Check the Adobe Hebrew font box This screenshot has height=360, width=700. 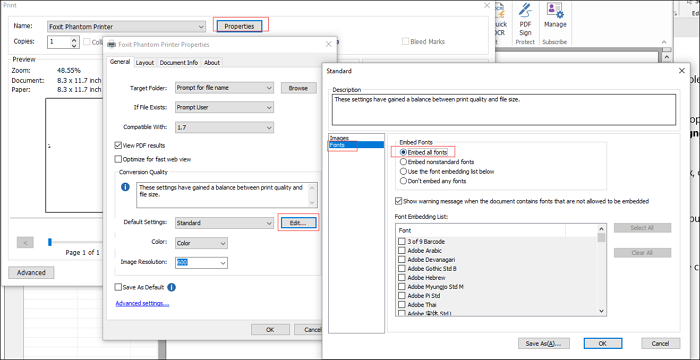(402, 278)
